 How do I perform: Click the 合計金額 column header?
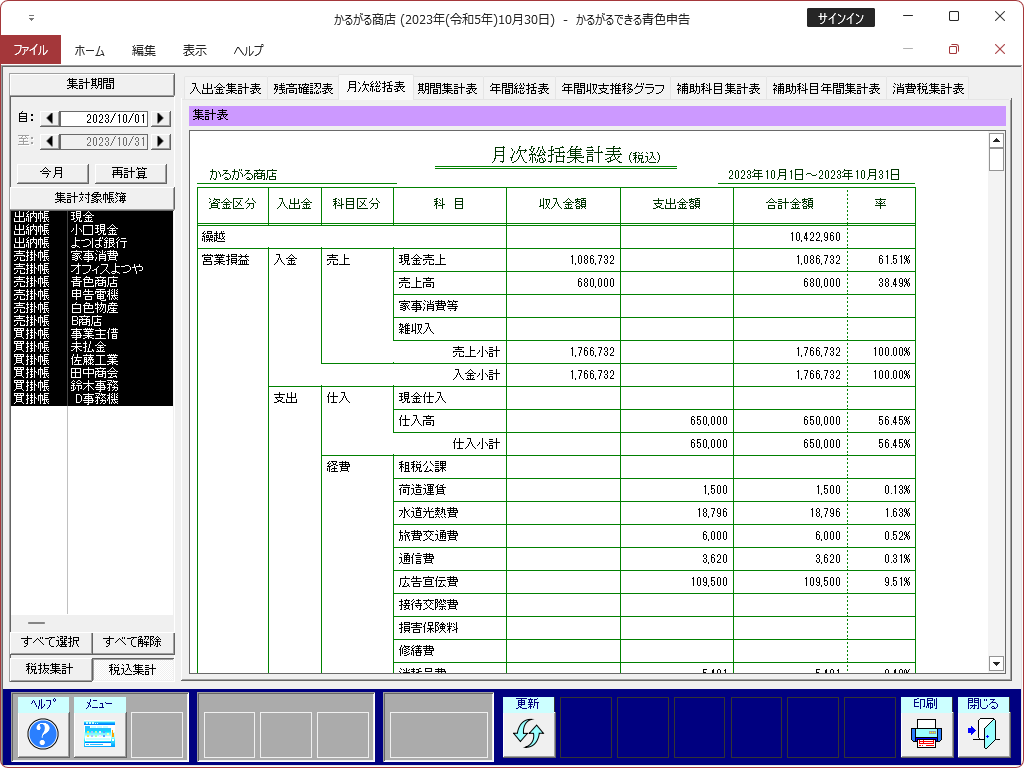point(790,204)
